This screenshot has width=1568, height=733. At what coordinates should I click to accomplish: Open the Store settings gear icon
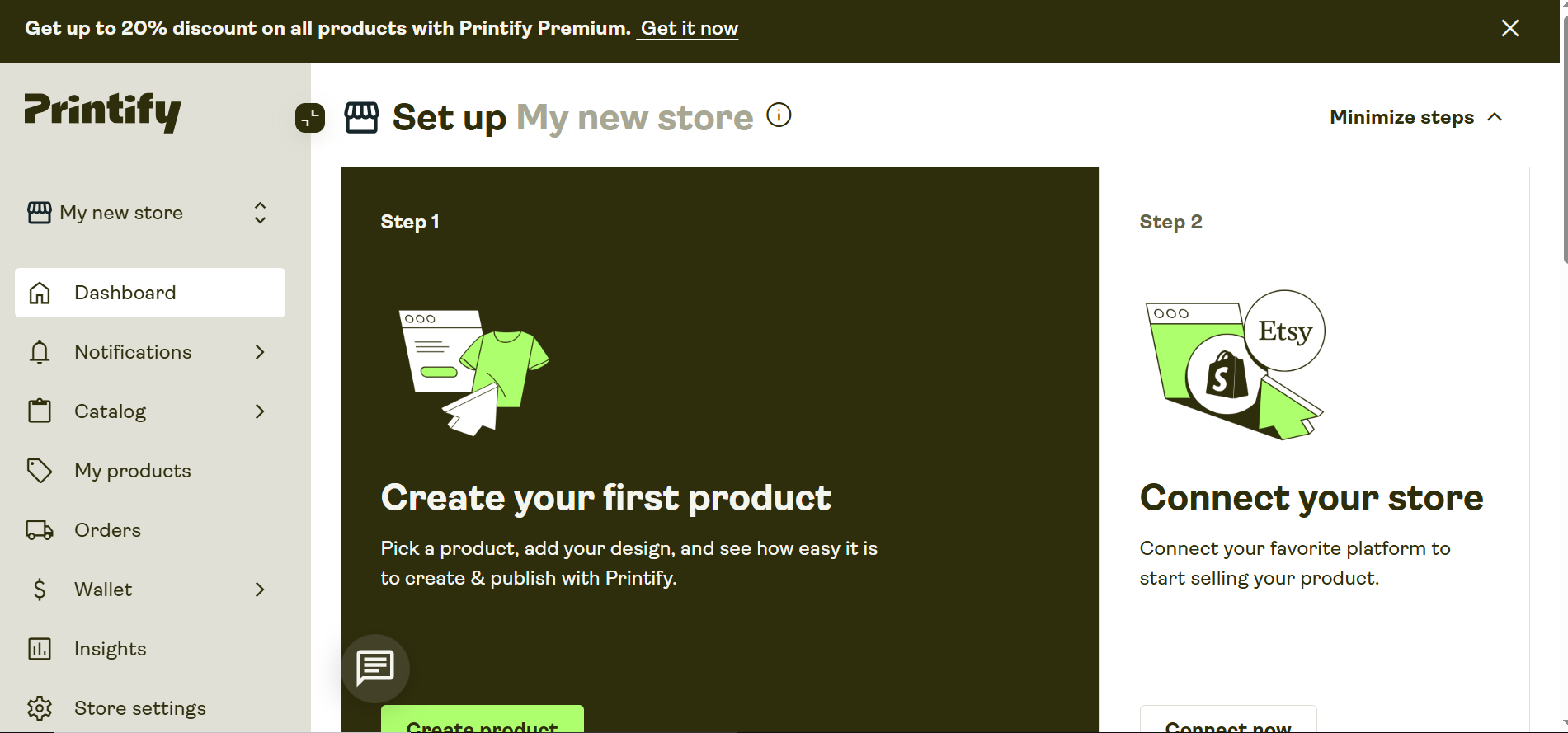click(x=40, y=707)
